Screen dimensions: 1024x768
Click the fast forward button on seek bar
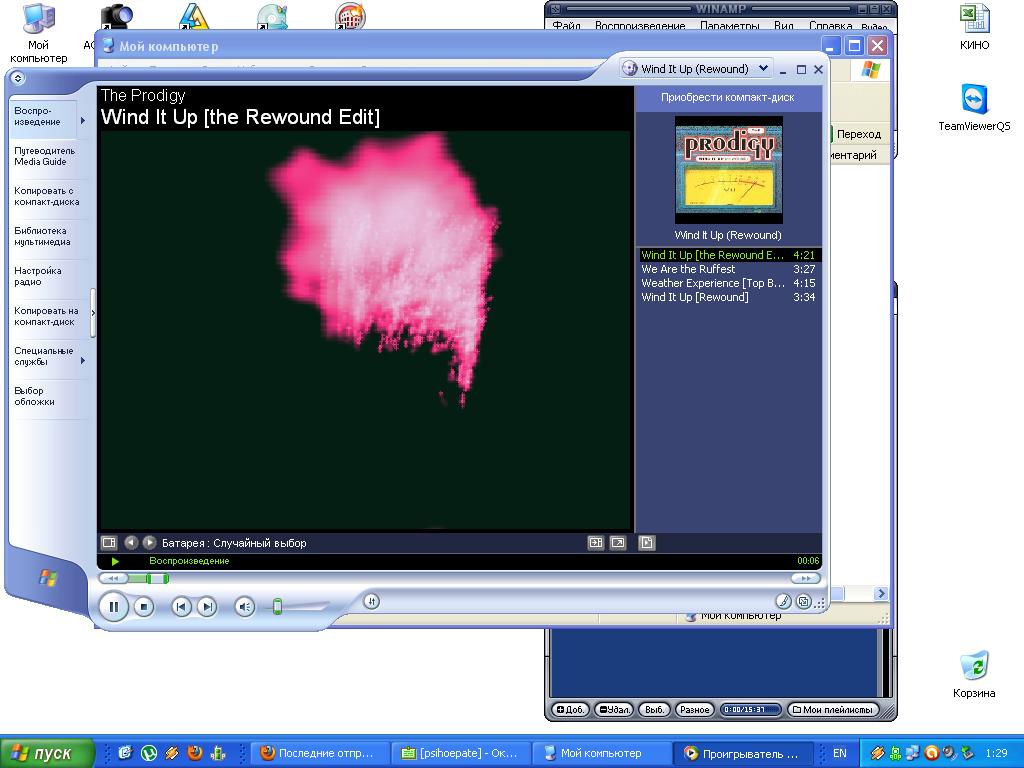click(805, 579)
